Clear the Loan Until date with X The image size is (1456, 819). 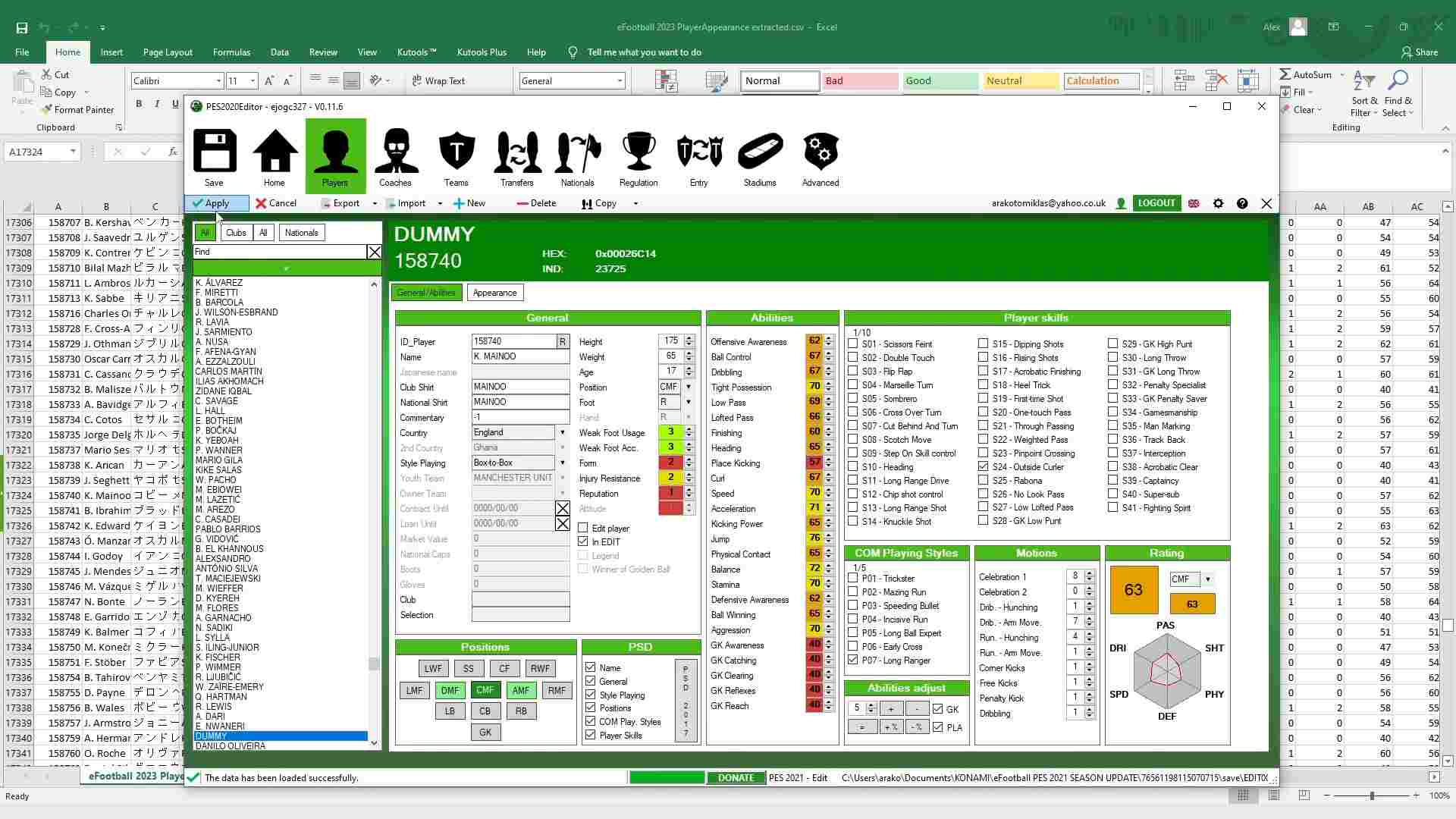coord(563,523)
